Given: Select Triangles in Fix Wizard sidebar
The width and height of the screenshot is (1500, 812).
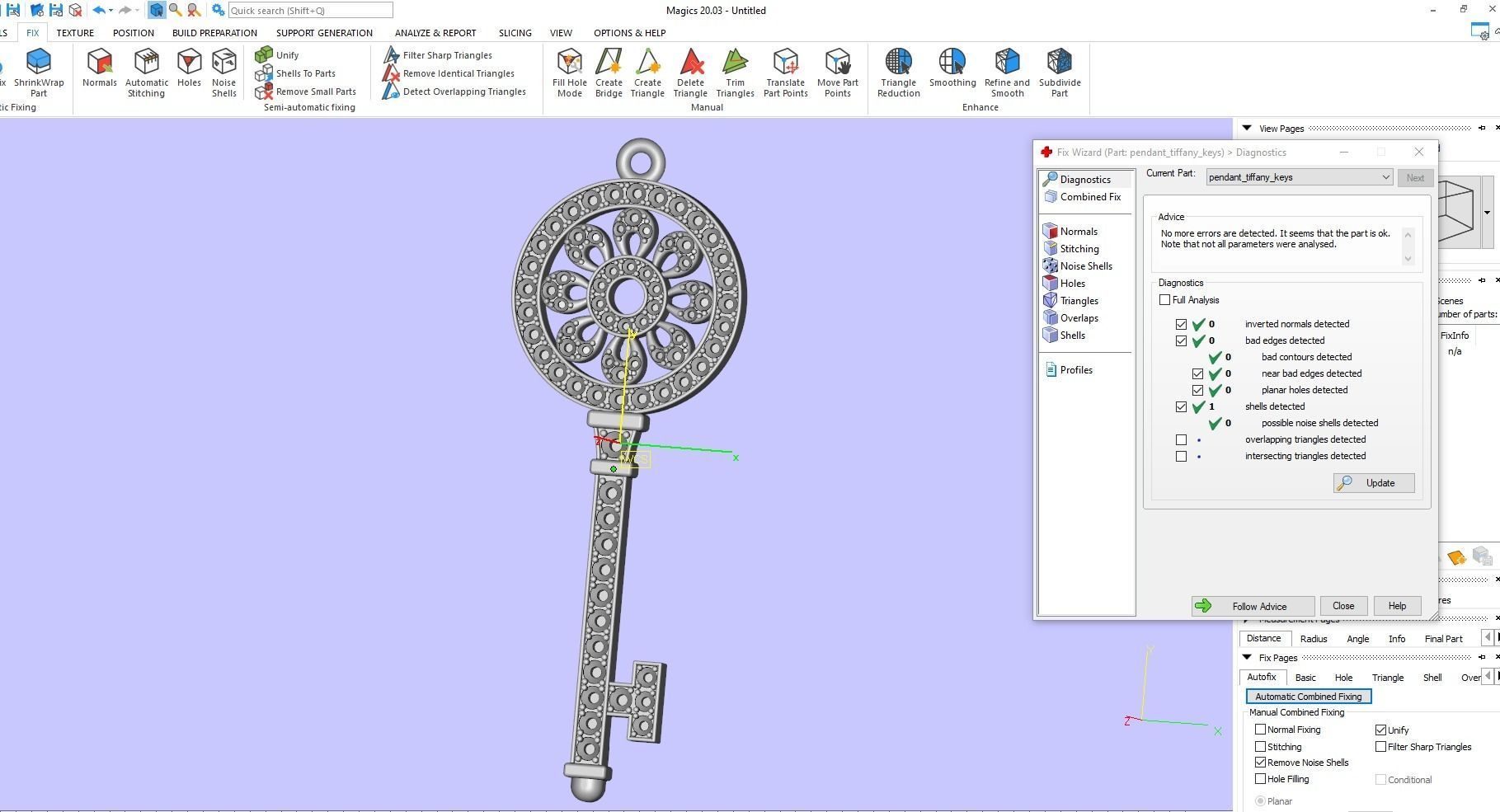Looking at the screenshot, I should pos(1071,301).
